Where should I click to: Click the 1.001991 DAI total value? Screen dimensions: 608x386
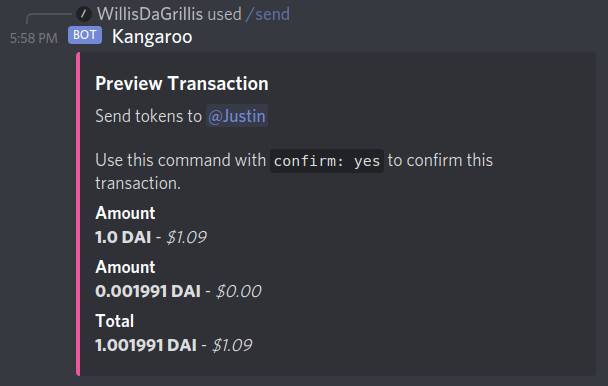[x=146, y=345]
